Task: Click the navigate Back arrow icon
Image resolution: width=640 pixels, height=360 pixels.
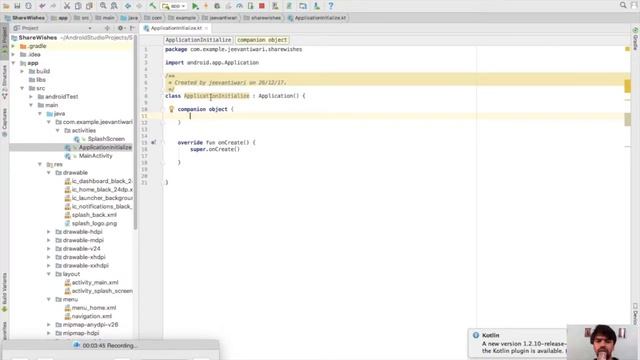Action: [x=128, y=6]
